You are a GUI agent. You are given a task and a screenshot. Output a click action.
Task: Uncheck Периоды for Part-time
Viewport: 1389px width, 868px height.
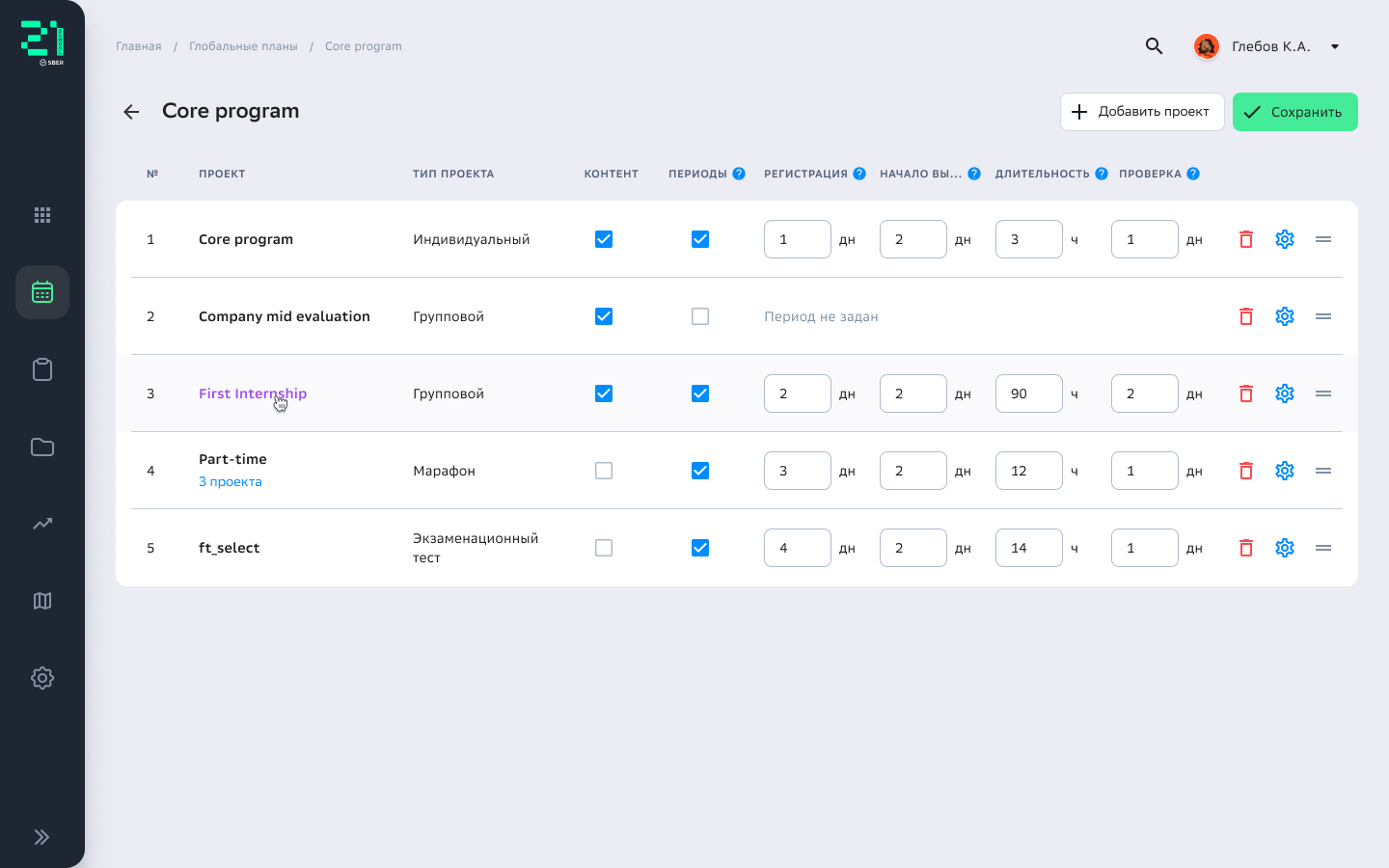pyautogui.click(x=700, y=471)
